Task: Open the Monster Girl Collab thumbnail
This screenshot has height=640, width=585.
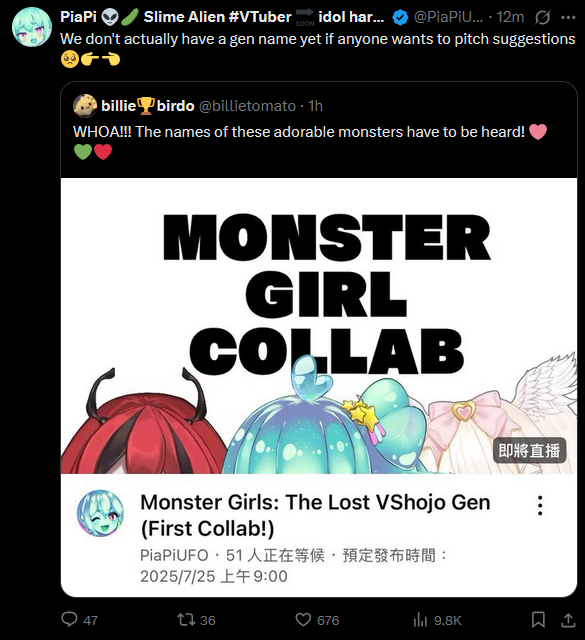Action: coord(319,326)
